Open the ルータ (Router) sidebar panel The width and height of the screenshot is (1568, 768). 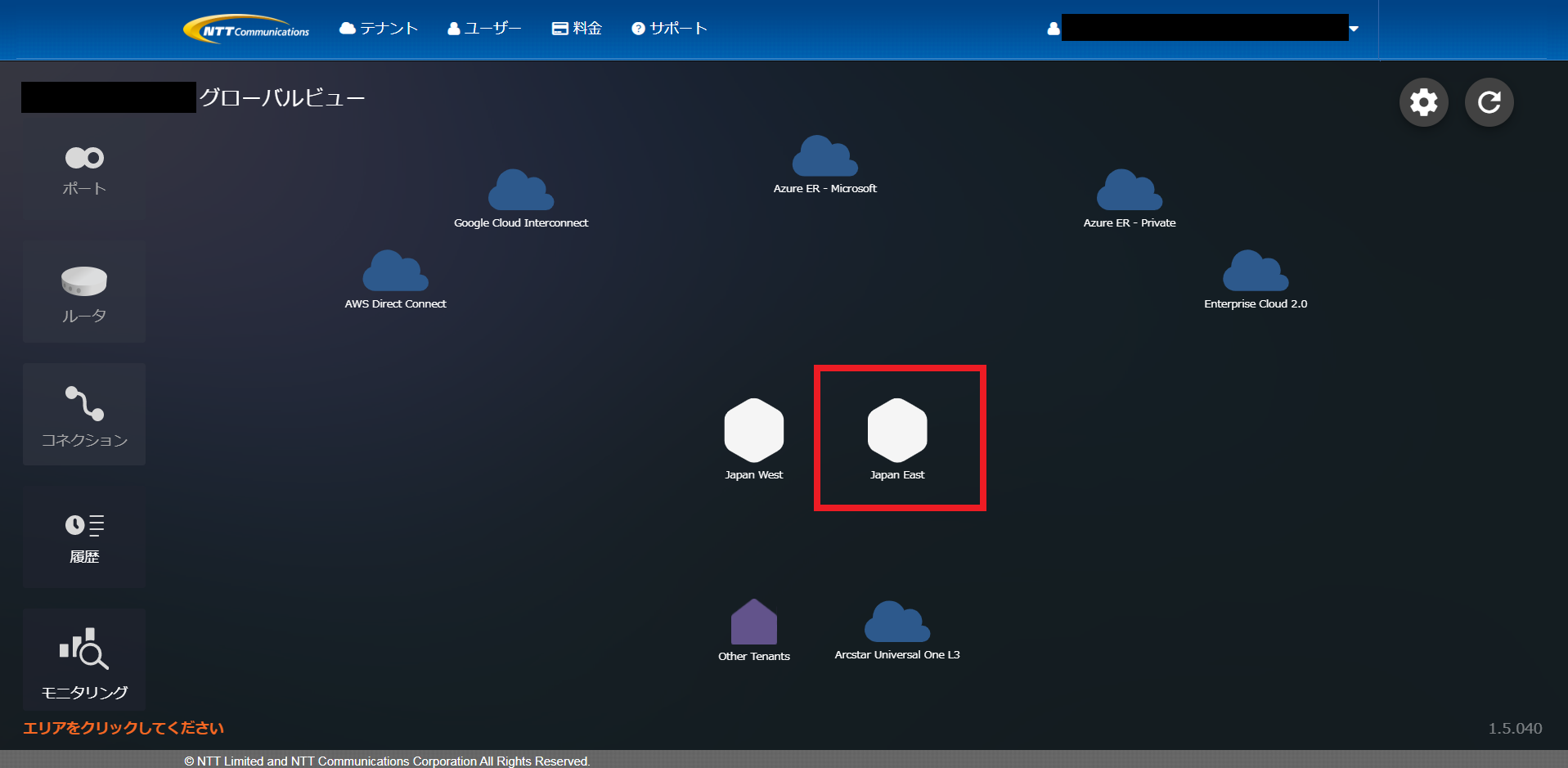tap(84, 293)
